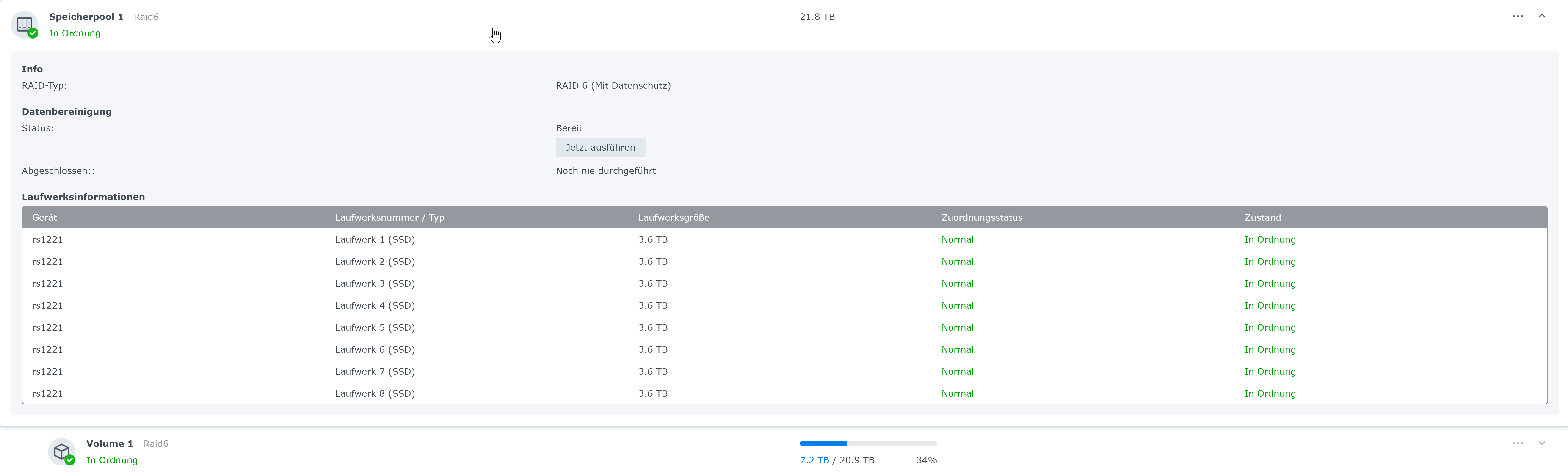
Task: Sort by the Gerät column header
Action: click(x=44, y=217)
